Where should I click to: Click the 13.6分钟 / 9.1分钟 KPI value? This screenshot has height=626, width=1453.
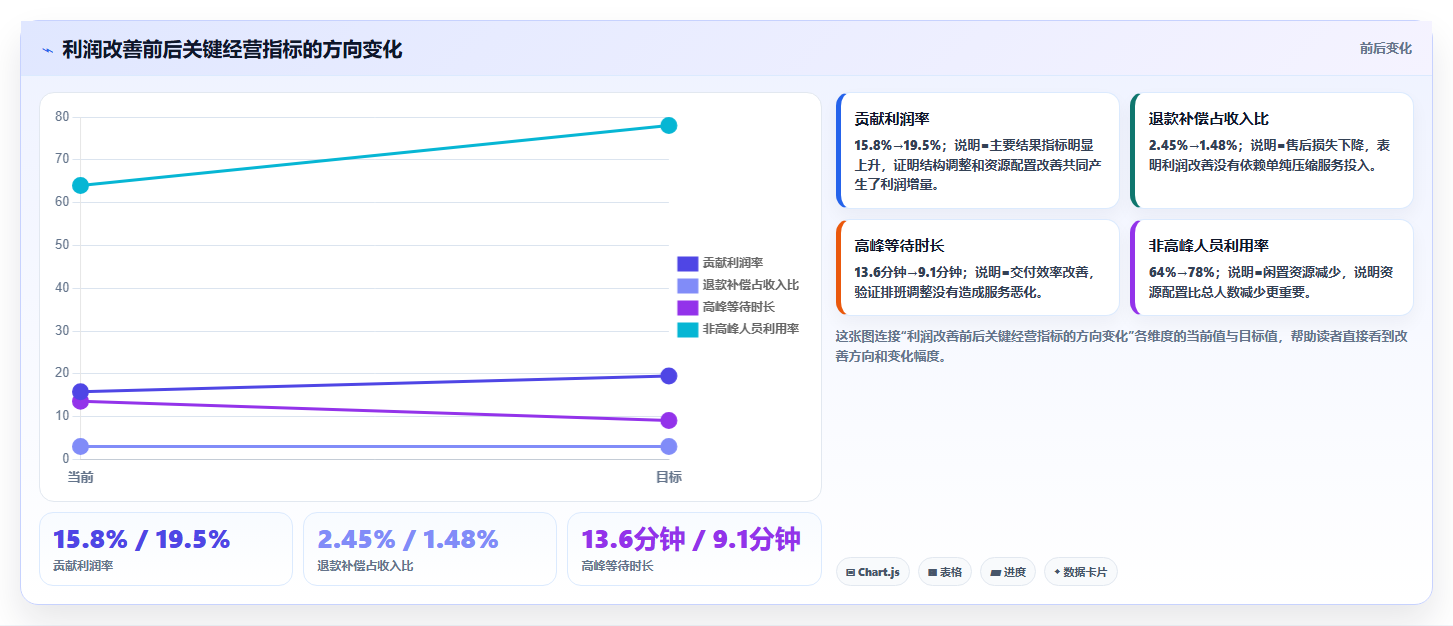(x=691, y=540)
